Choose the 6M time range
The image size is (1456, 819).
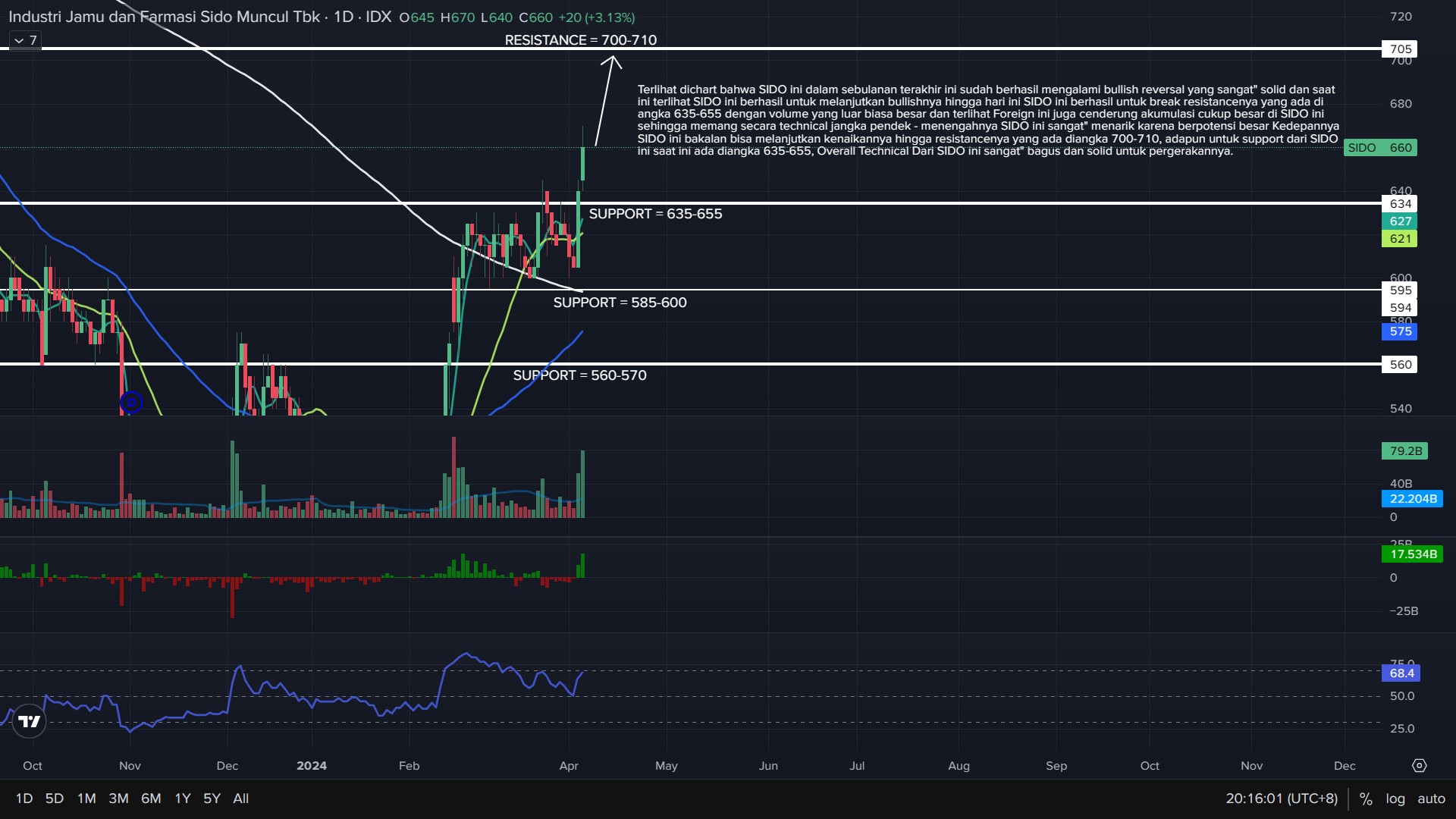click(151, 799)
